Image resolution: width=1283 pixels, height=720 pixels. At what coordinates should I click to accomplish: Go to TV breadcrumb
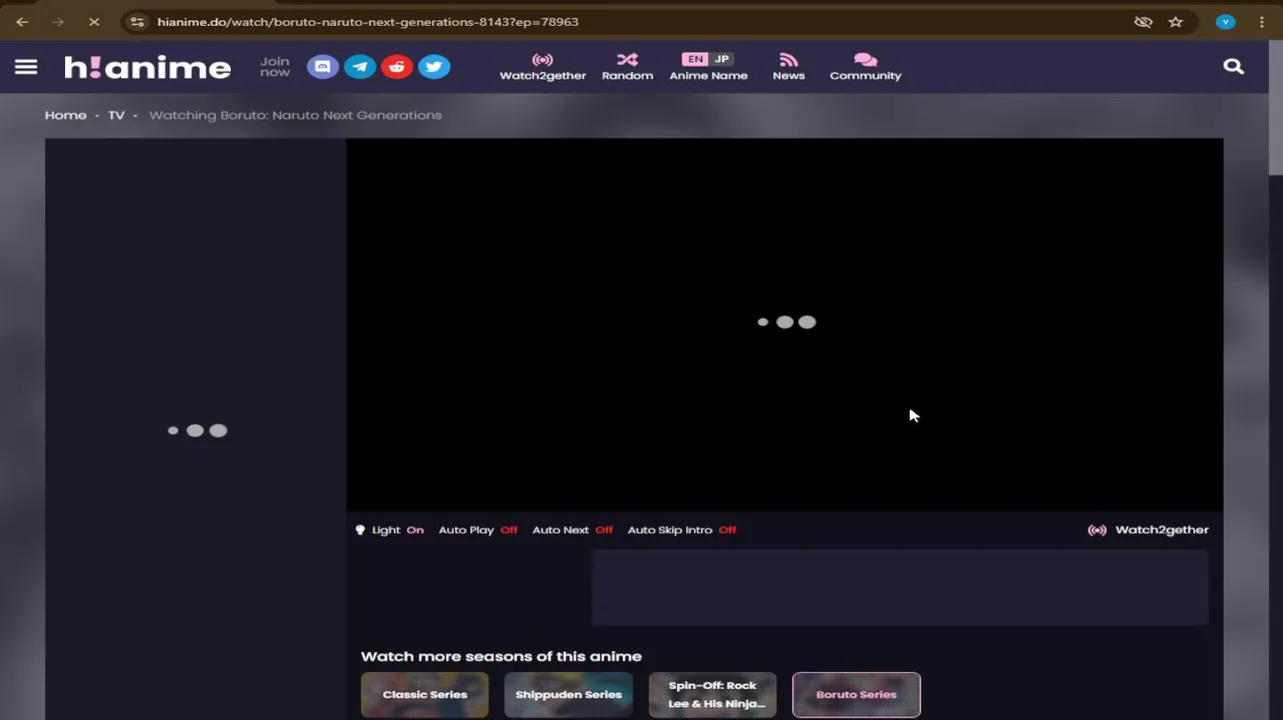click(116, 115)
